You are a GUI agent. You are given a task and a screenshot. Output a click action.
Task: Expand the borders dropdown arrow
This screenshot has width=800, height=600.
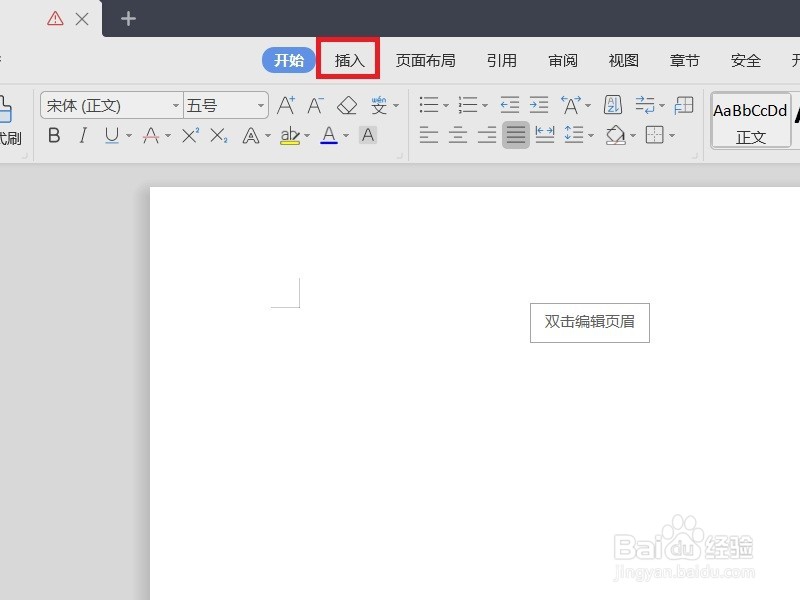pos(672,136)
